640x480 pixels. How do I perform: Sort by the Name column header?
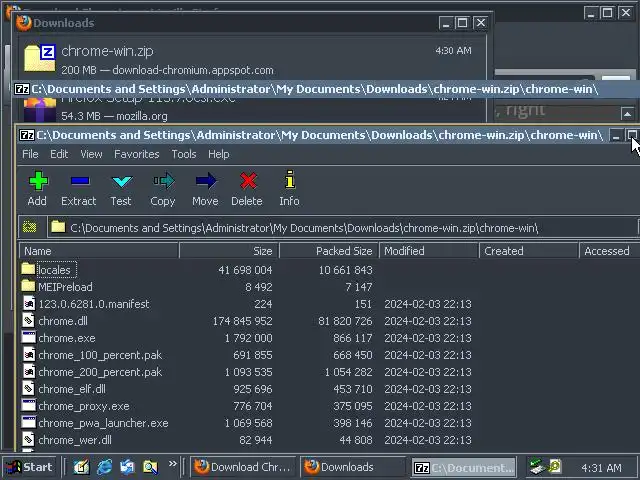99,251
